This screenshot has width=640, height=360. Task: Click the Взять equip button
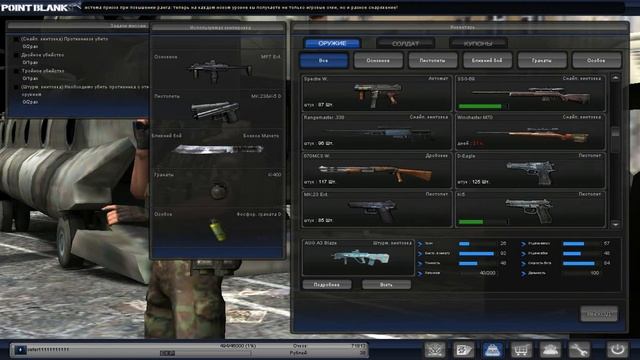coord(386,284)
